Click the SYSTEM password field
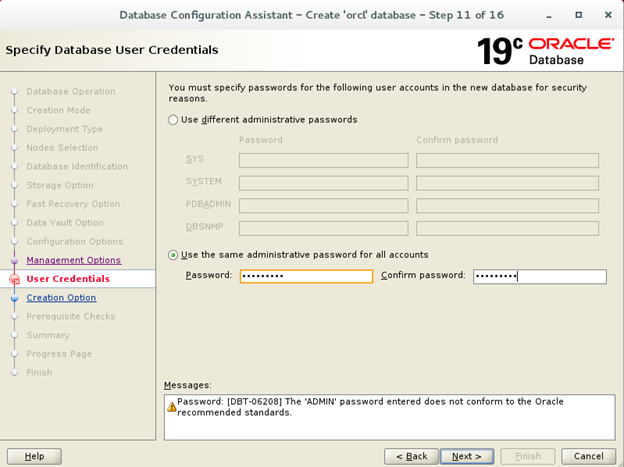Screen dimensions: 624x467 (x=324, y=183)
